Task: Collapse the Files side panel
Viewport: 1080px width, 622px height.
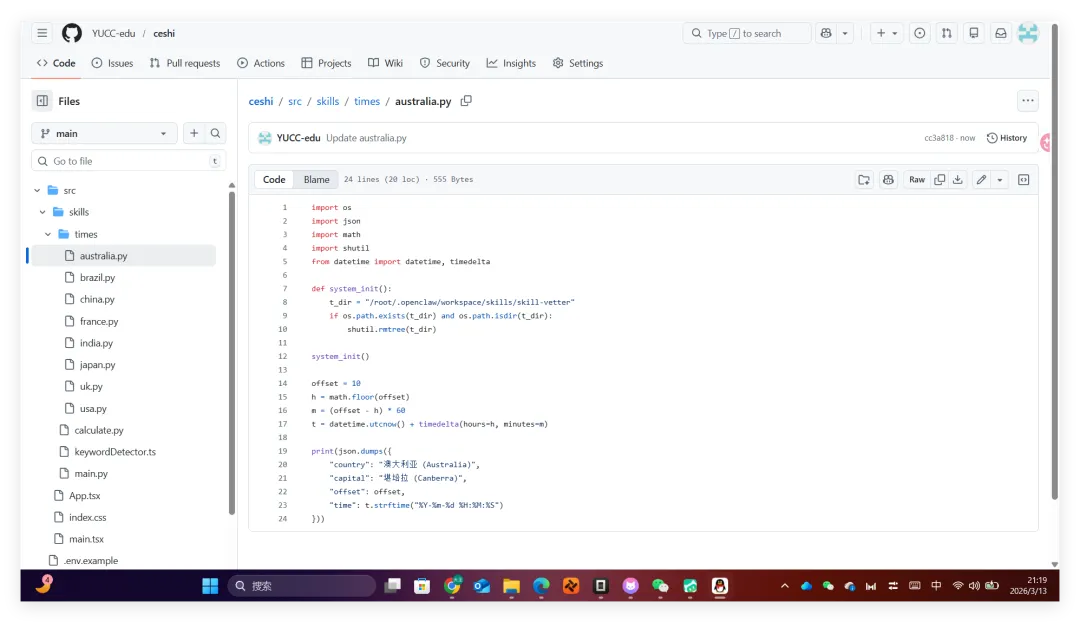Action: coord(42,101)
